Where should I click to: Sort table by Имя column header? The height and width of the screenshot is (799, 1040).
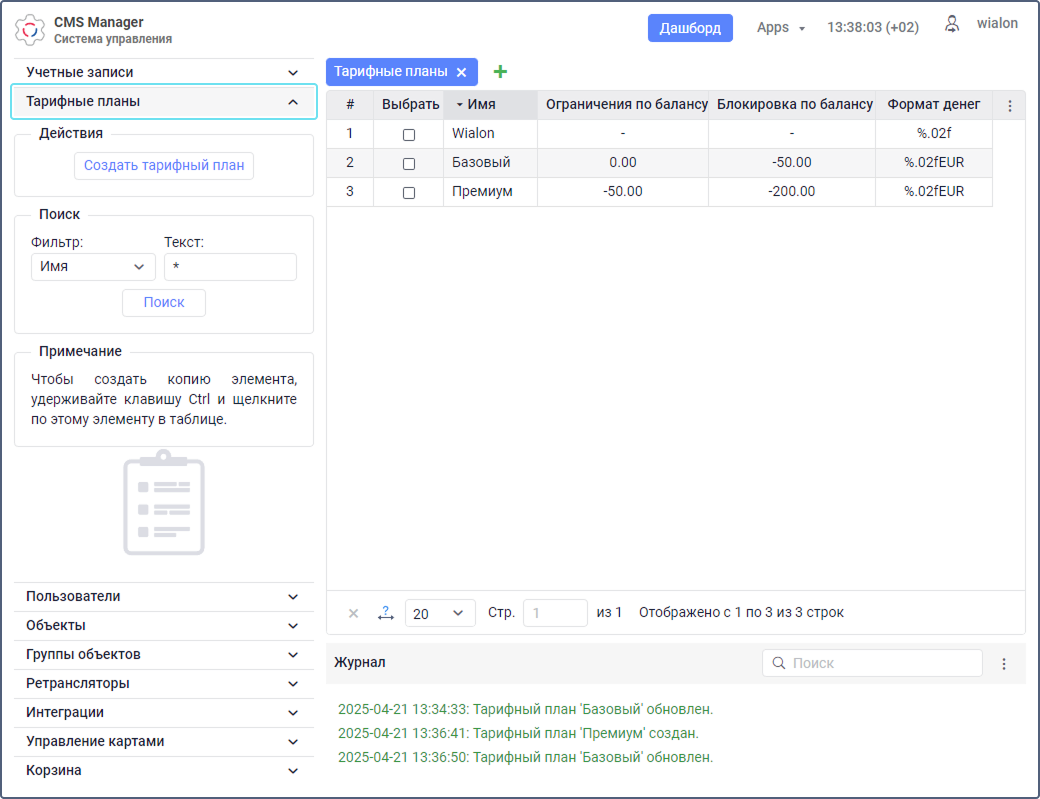tap(482, 105)
